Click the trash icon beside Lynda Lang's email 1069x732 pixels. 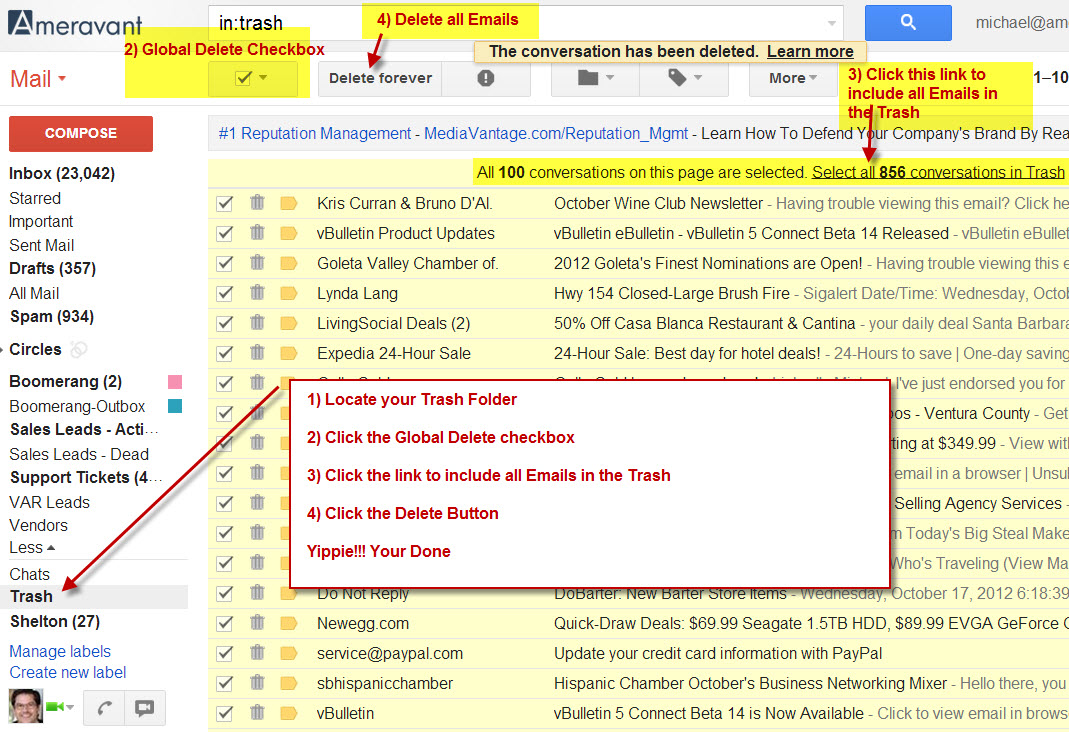coord(257,294)
